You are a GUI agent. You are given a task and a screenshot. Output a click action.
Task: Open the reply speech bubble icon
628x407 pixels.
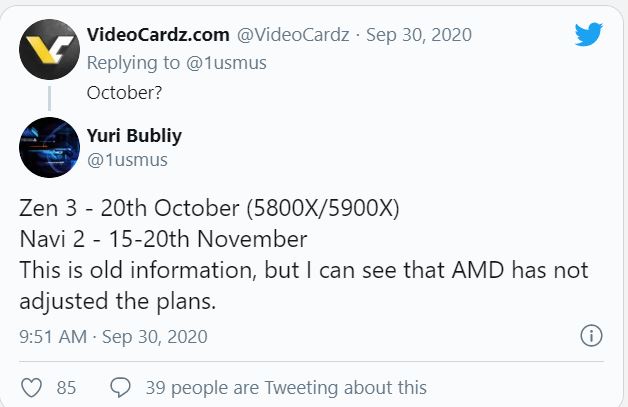pos(120,387)
